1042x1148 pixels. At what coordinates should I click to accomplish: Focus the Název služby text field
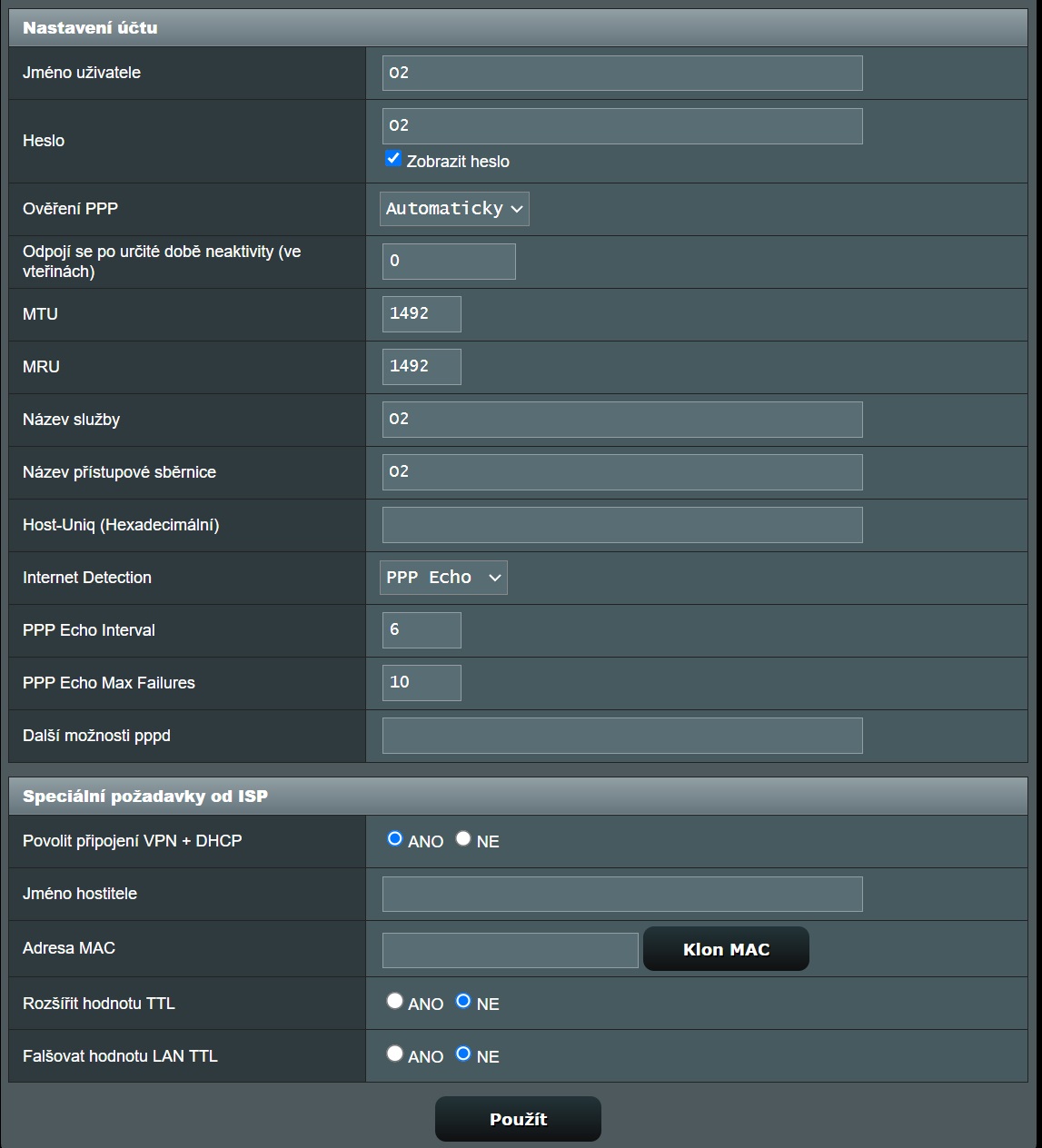622,420
